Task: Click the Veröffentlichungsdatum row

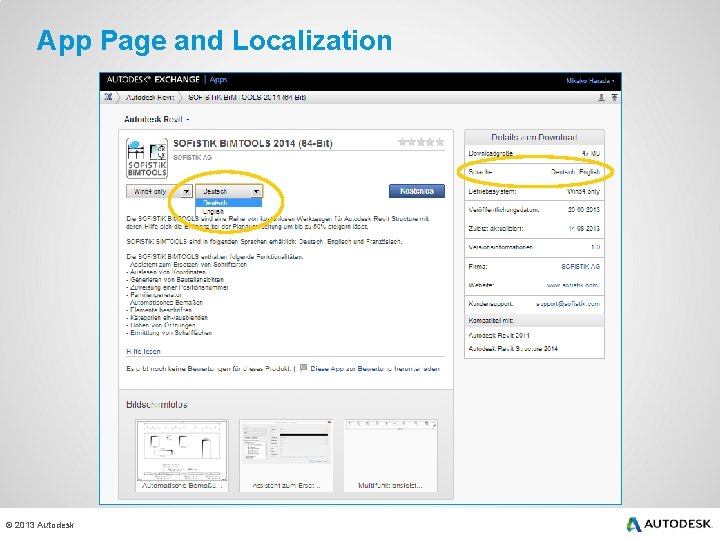Action: pos(534,210)
